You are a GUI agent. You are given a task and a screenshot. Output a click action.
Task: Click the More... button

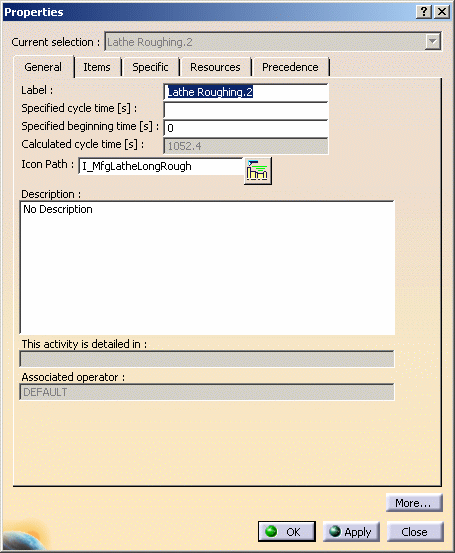414,503
